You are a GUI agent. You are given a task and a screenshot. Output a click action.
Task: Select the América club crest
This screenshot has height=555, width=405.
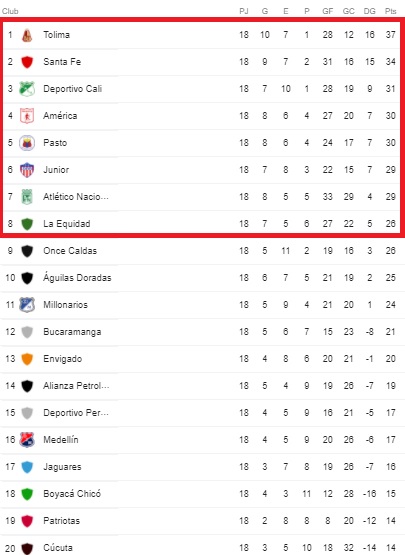pyautogui.click(x=27, y=116)
